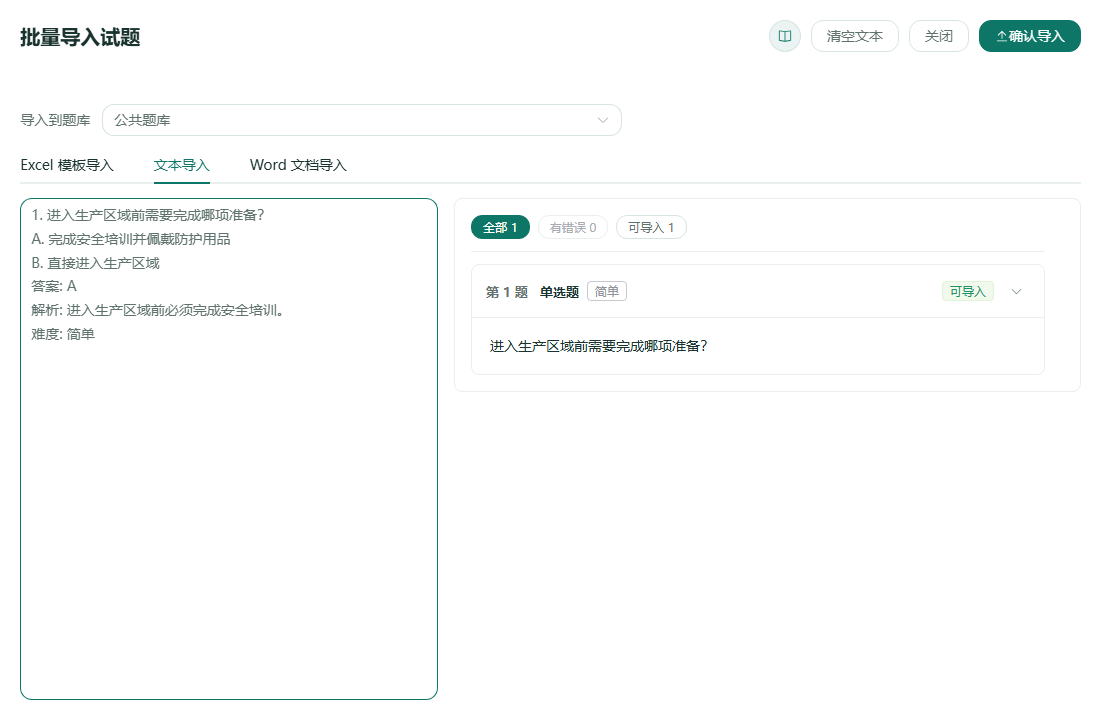
Task: Click text line 答案: A
Action: pos(54,286)
